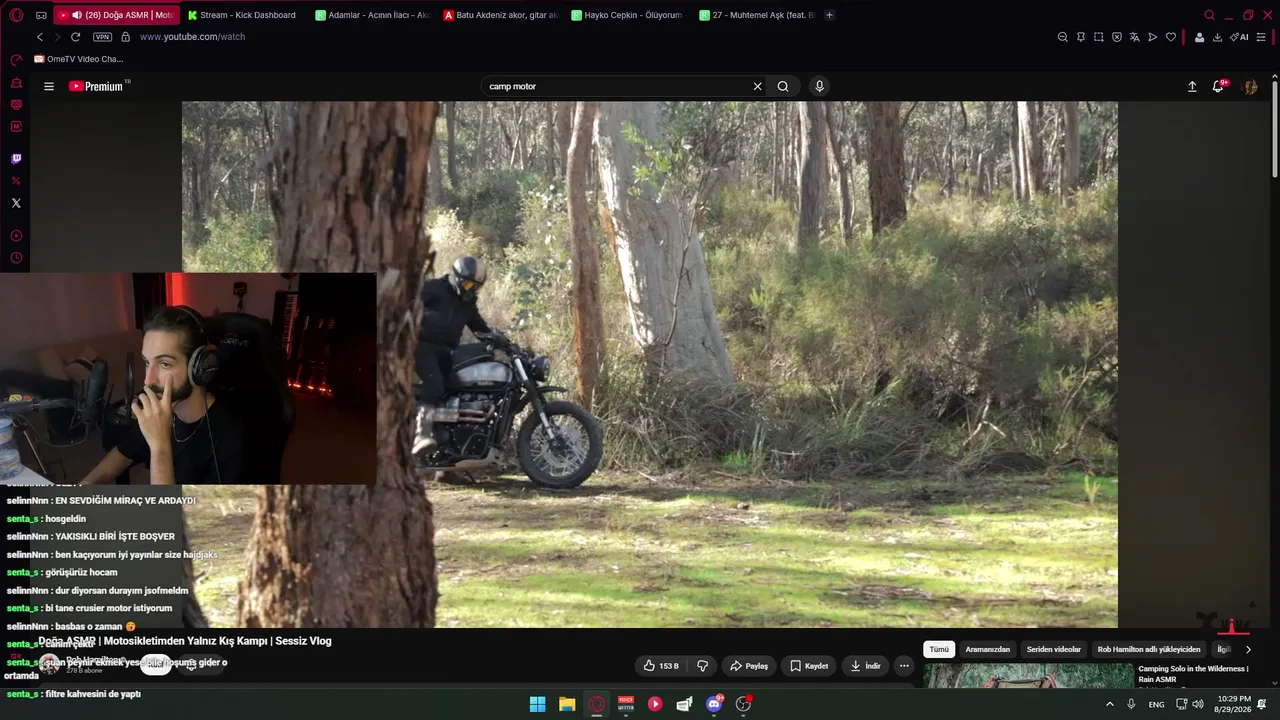Switch to the 27 - Muhtemel Aşk tab
This screenshot has height=720, width=1280.
[x=755, y=15]
